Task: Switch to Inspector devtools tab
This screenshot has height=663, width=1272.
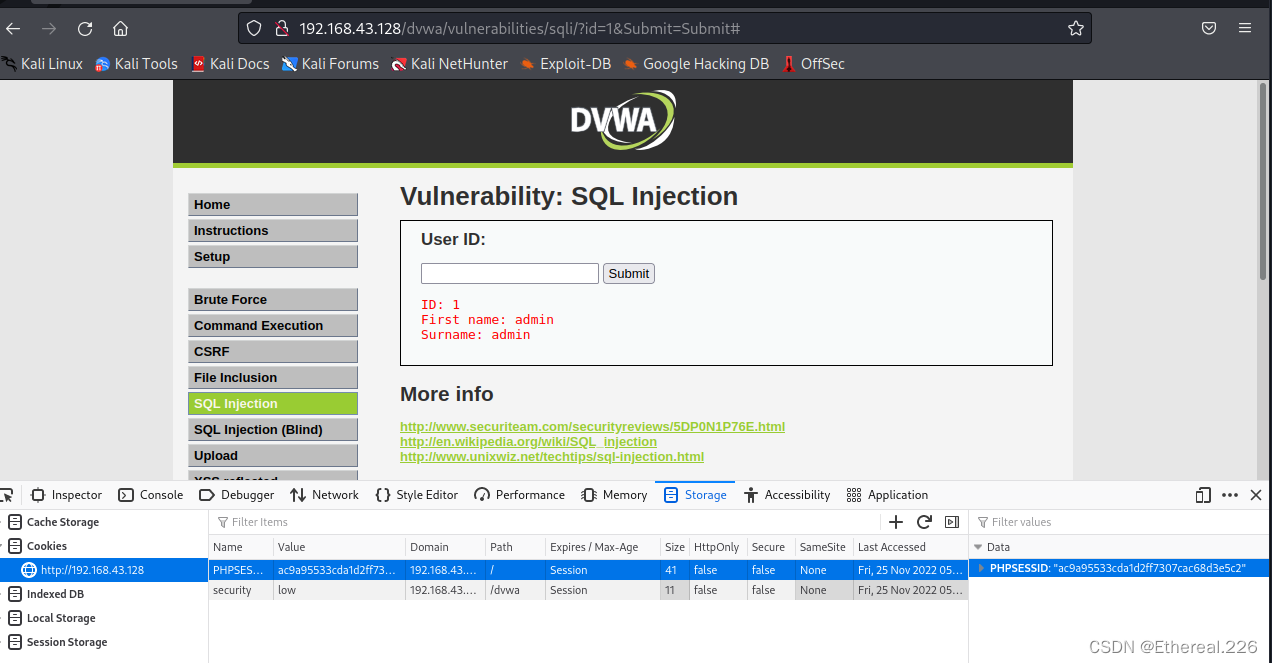Action: point(67,495)
